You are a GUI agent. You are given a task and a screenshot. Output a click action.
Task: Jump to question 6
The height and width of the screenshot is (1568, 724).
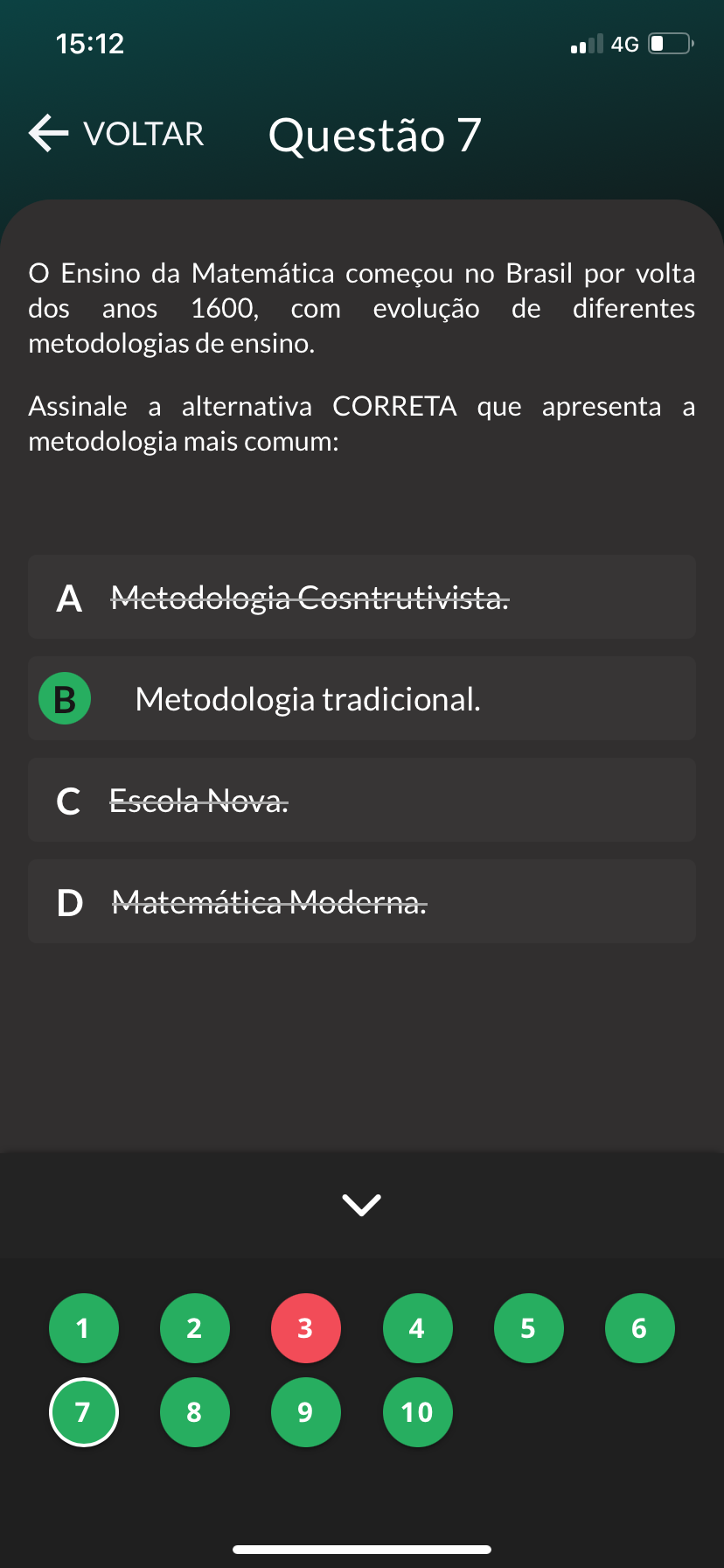[639, 1328]
